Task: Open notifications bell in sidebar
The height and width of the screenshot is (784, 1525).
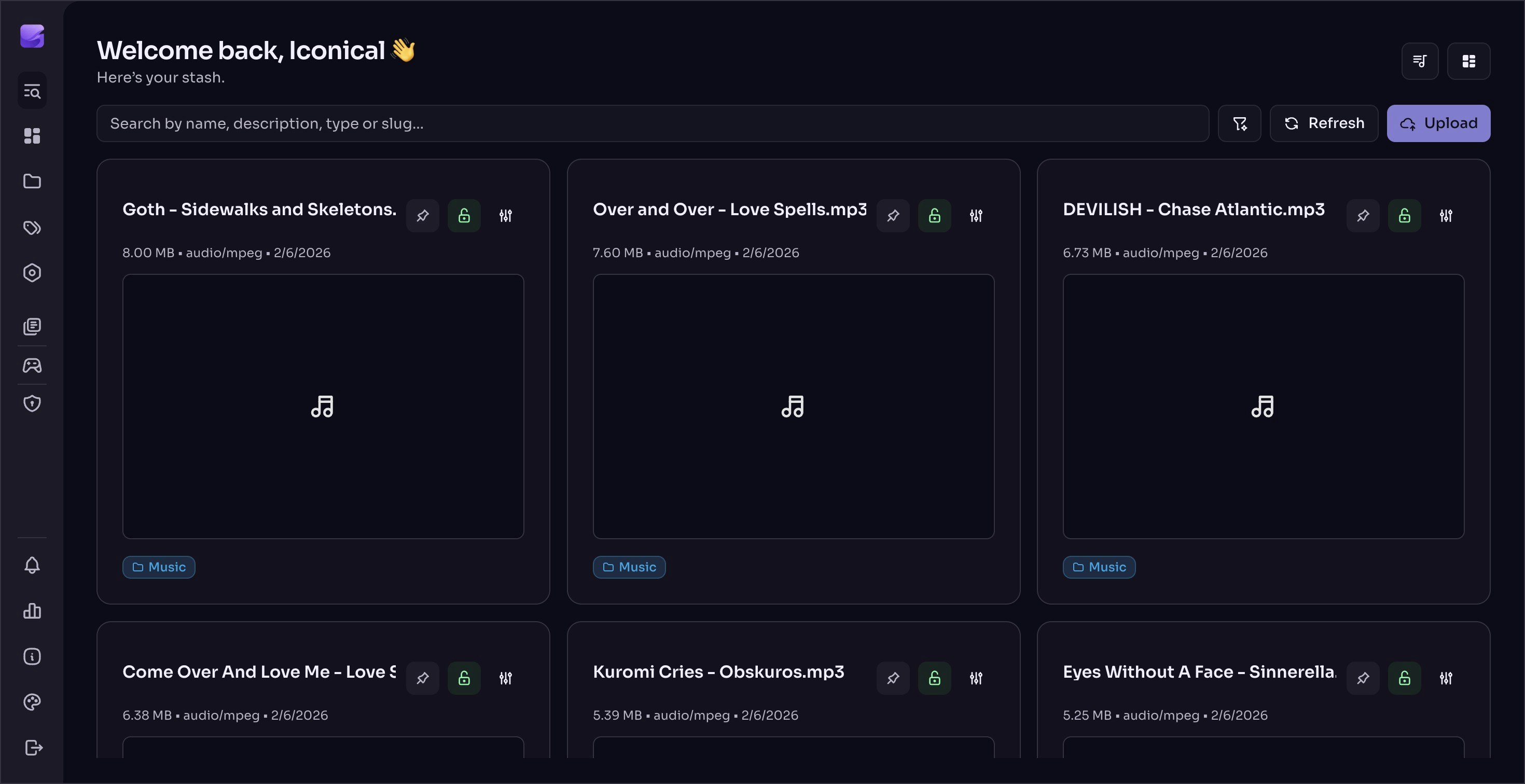Action: point(32,565)
